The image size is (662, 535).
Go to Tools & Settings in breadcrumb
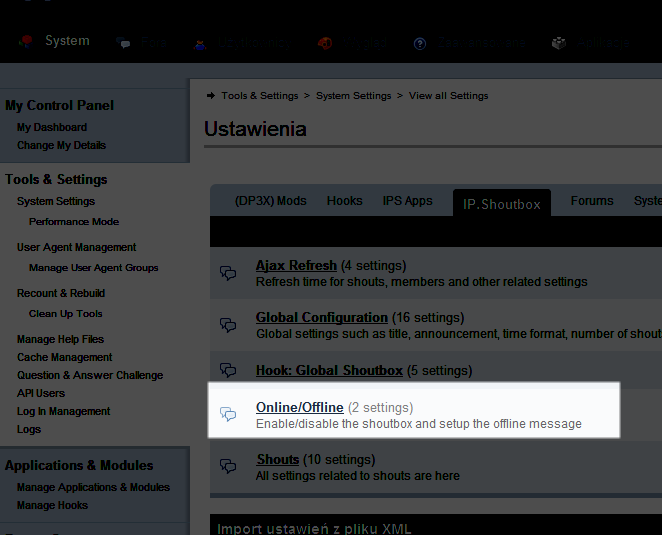pos(259,96)
